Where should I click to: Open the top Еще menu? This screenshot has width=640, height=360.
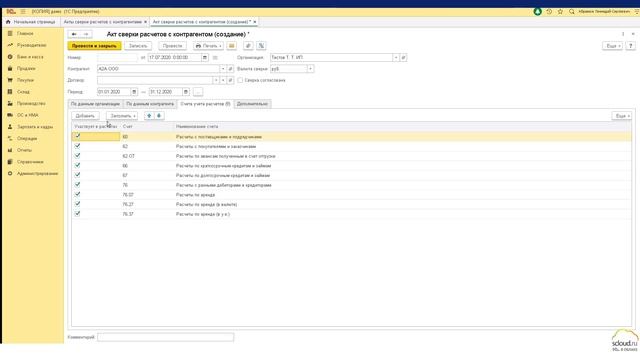(x=613, y=46)
